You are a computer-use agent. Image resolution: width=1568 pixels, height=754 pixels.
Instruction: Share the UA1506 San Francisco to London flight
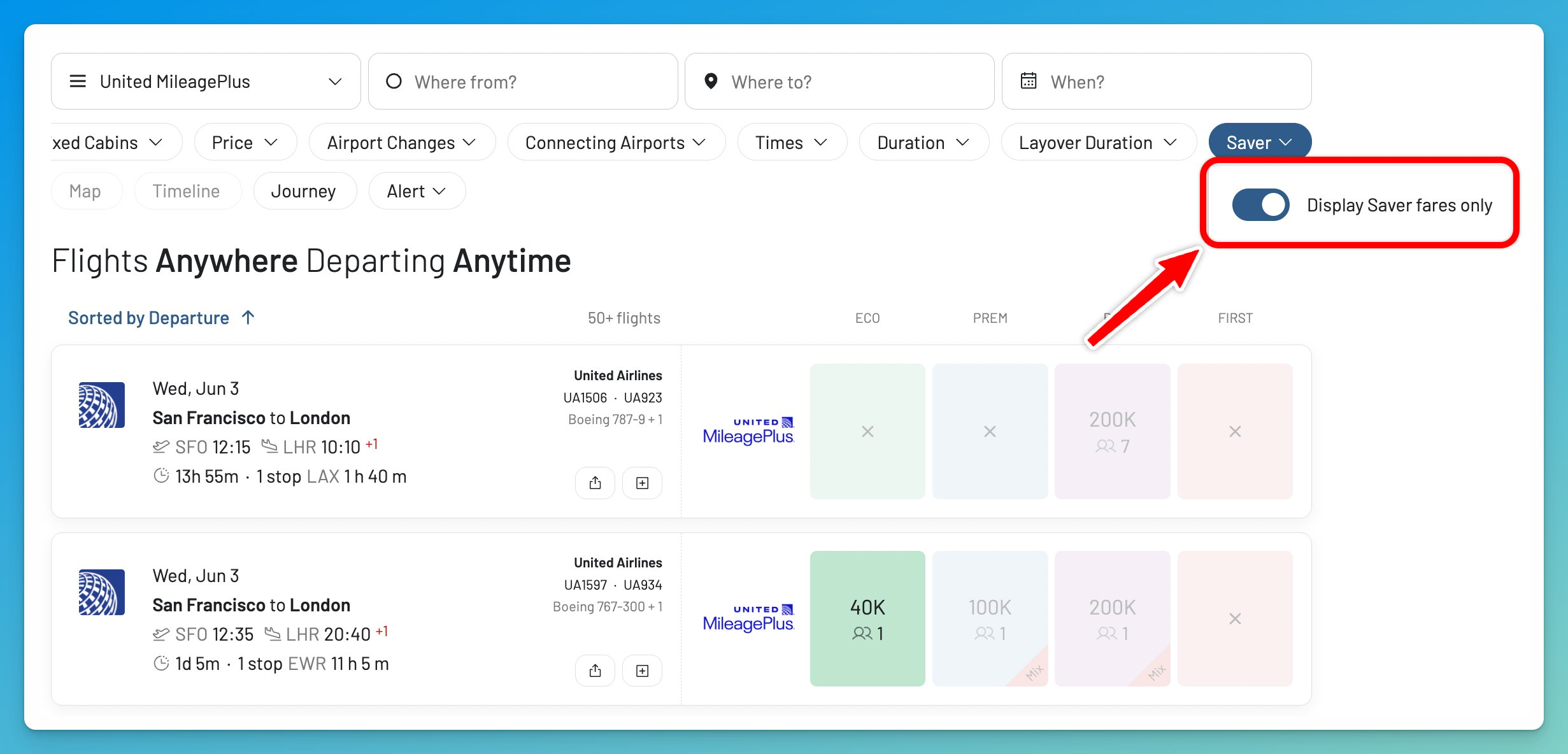pos(595,483)
